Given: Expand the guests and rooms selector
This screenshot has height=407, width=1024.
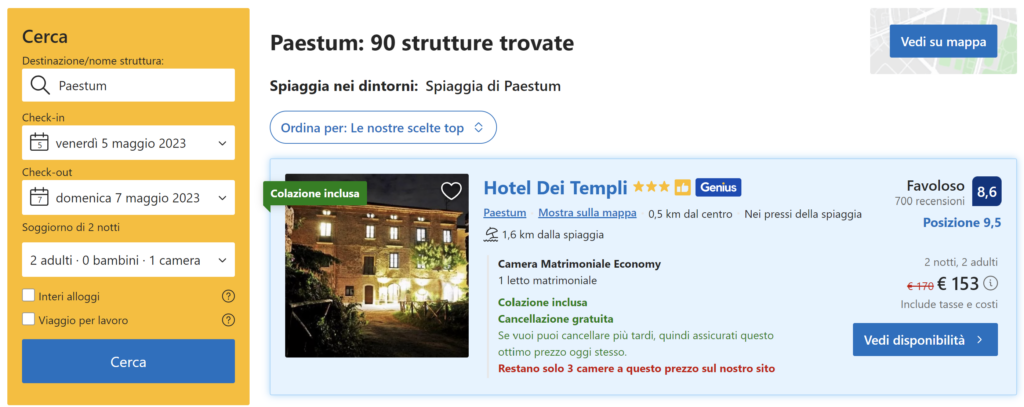Looking at the screenshot, I should [x=128, y=260].
